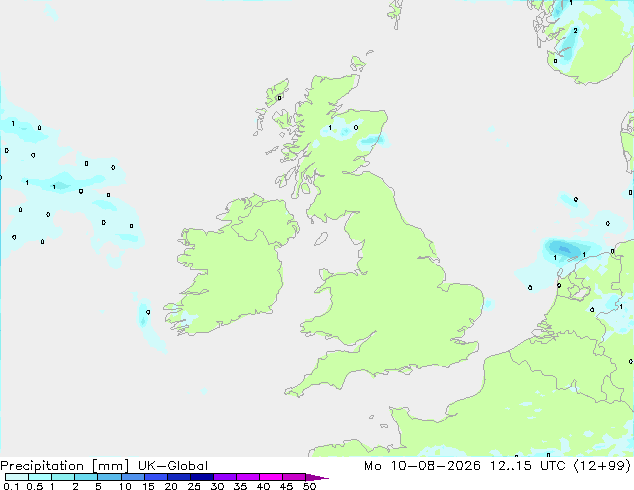This screenshot has height=490, width=634.
Task: Click the 0.1 mm palest legend swatch
Action: coord(17,477)
